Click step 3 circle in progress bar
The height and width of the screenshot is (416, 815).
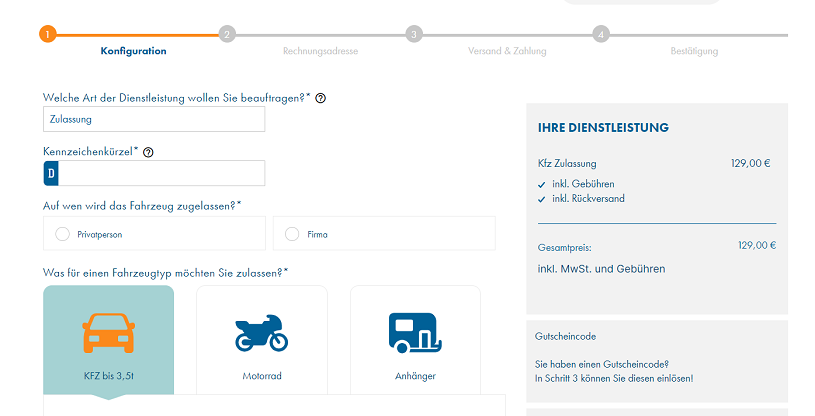coord(414,34)
